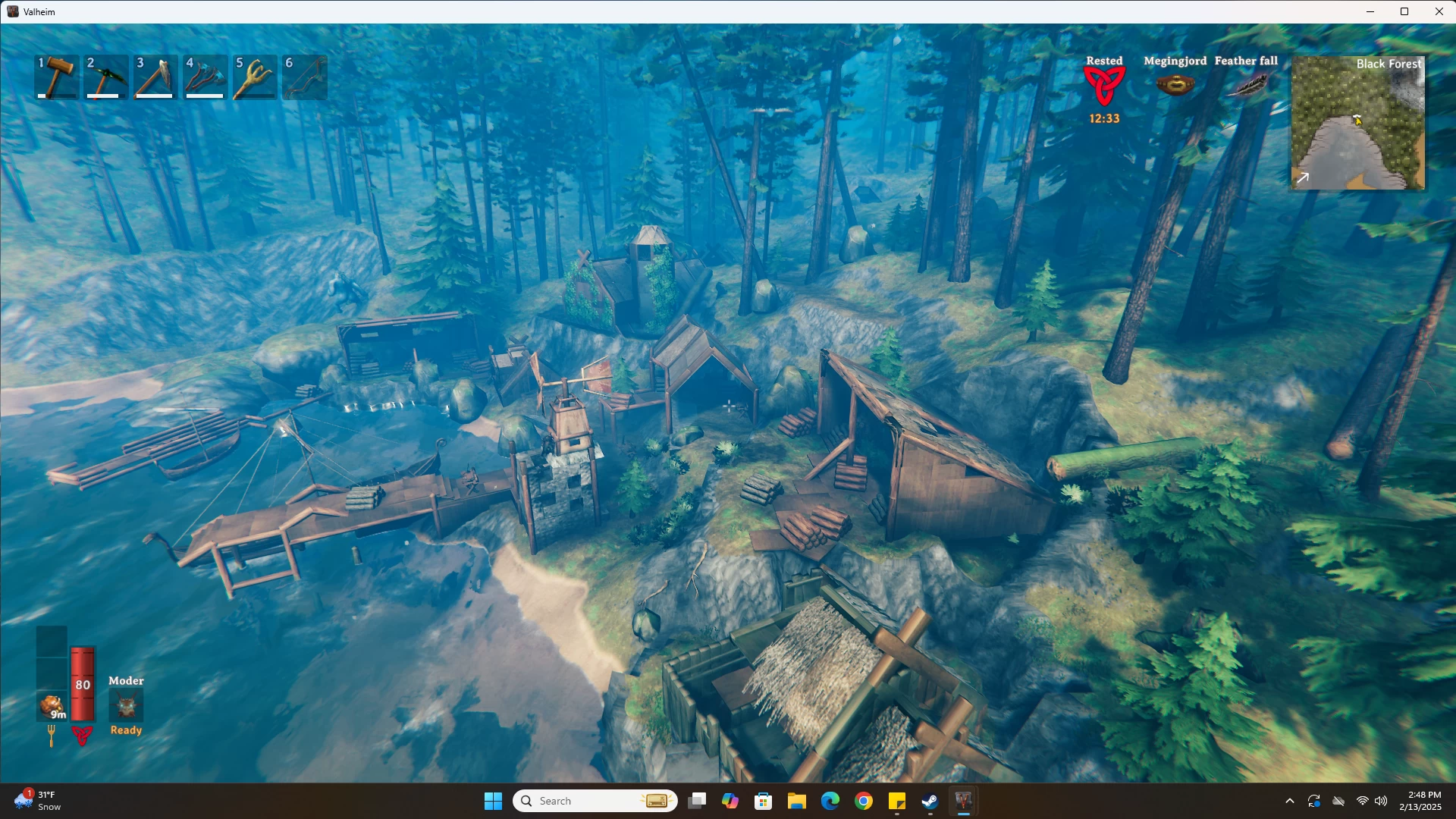This screenshot has width=1456, height=819.
Task: Minimize the Valheim window
Action: [1370, 11]
